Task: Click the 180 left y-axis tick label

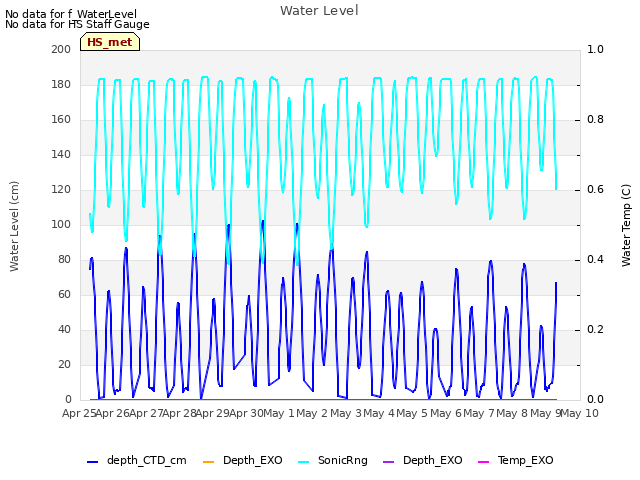Action: click(x=61, y=84)
